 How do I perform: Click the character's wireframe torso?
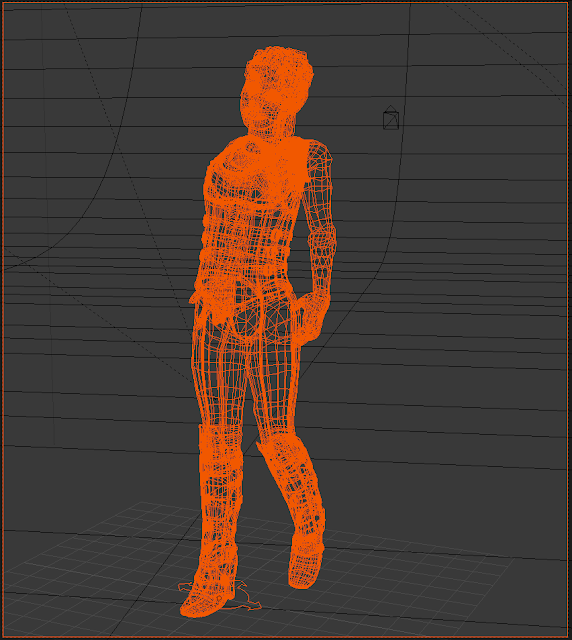tap(250, 212)
